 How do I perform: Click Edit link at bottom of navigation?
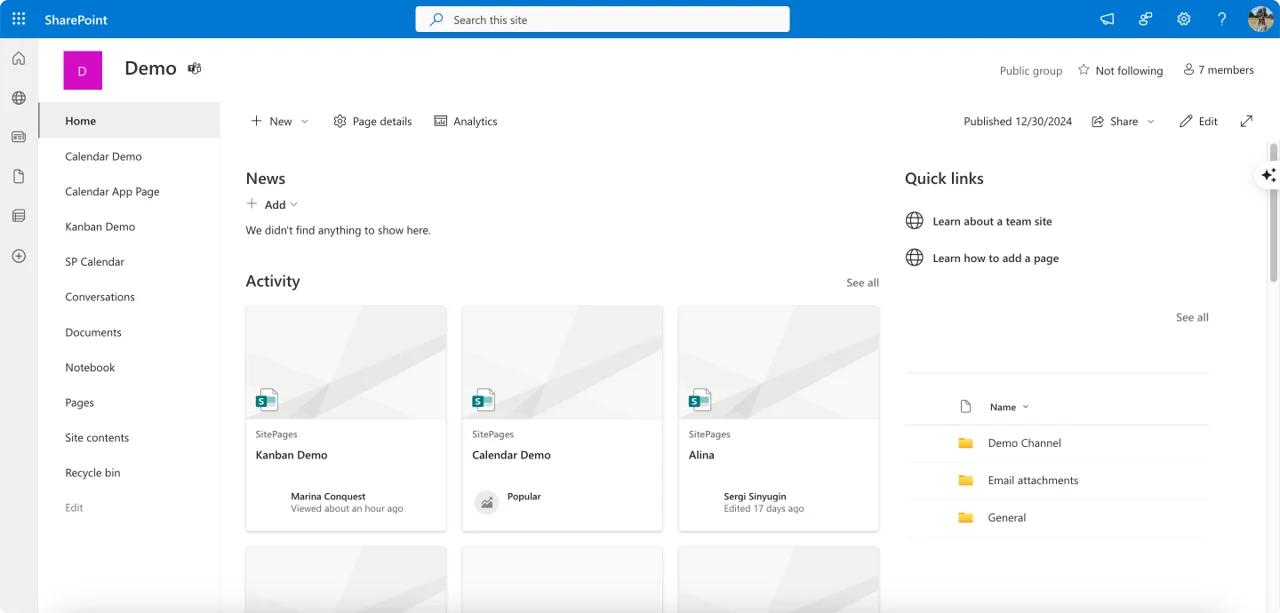74,508
